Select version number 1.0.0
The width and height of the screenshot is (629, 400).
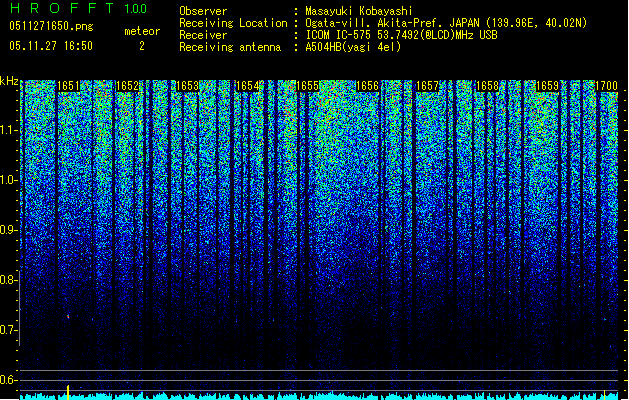pos(136,9)
